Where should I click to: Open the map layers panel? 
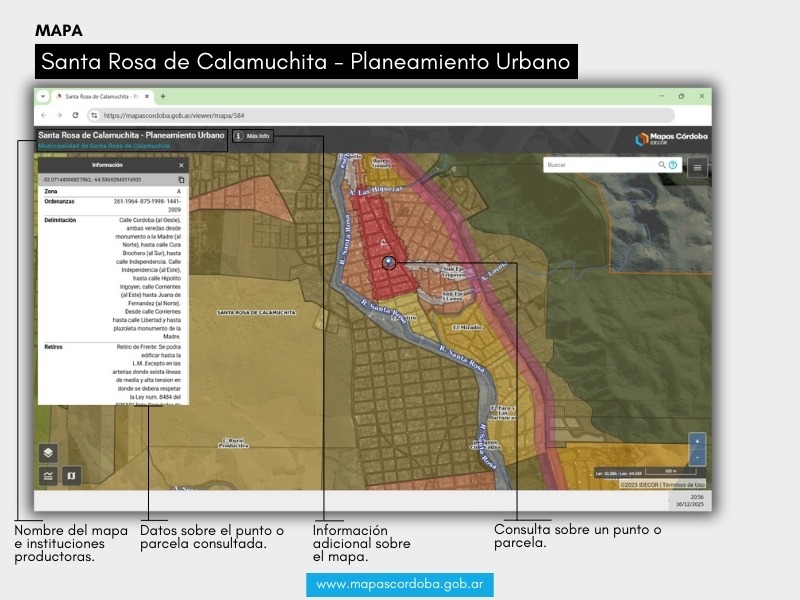(48, 453)
